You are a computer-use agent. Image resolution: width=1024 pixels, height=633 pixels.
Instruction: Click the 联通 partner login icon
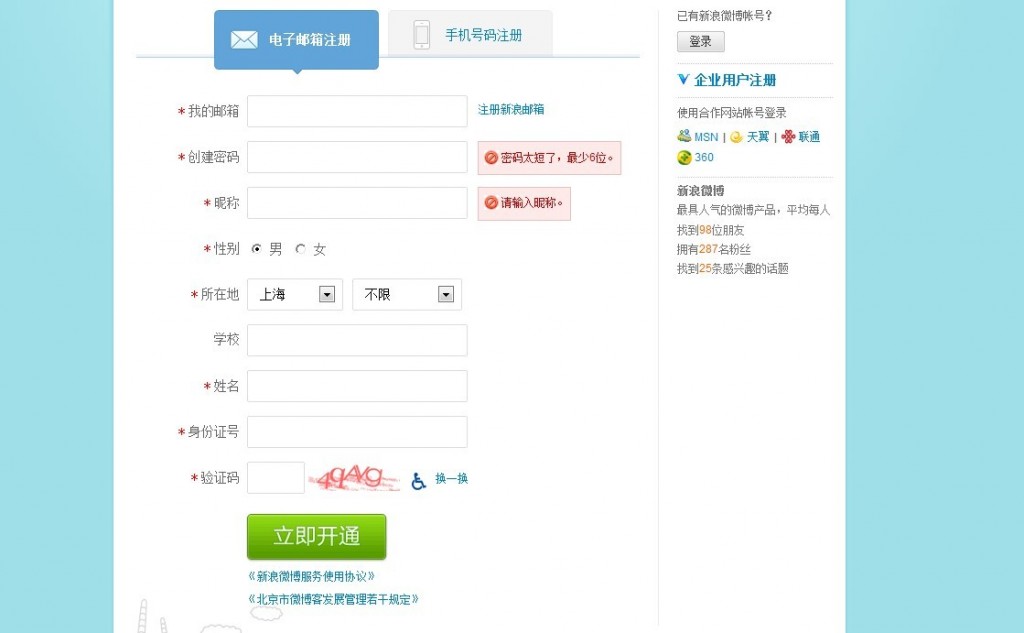[x=788, y=137]
